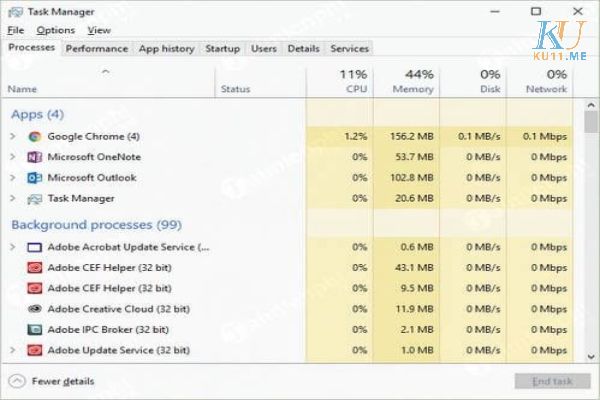The image size is (600, 400).
Task: Click the 11.9 MB memory value
Action: coord(414,309)
